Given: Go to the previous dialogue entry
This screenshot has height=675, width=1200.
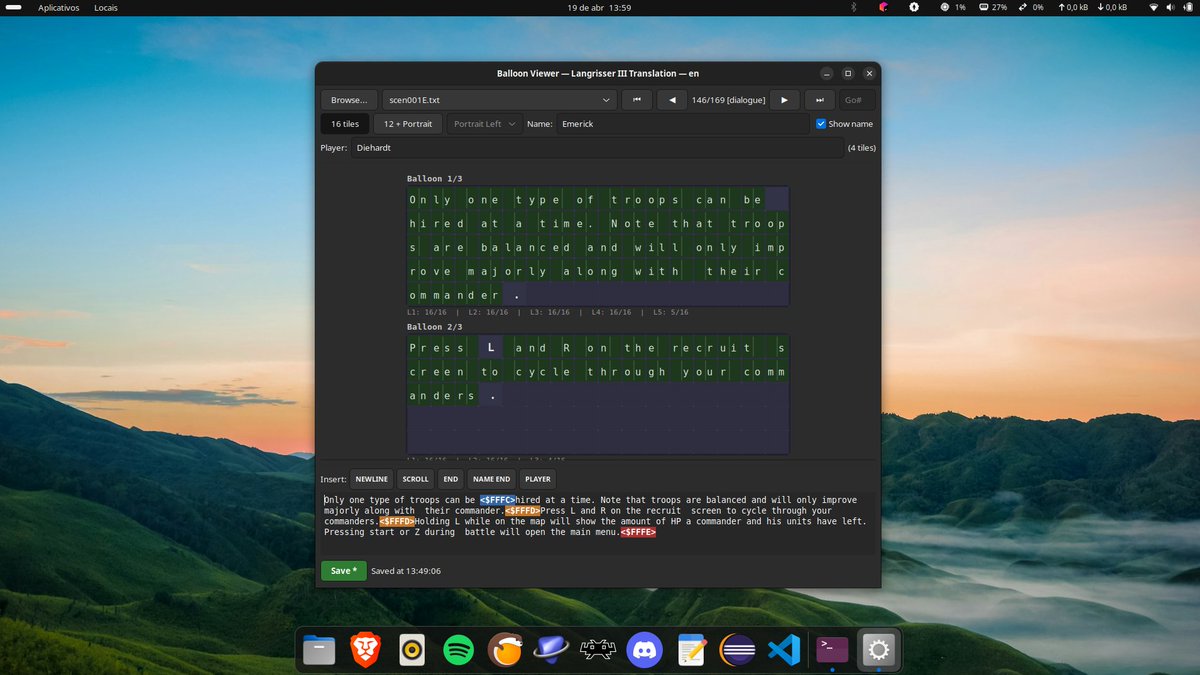Looking at the screenshot, I should click(x=672, y=100).
